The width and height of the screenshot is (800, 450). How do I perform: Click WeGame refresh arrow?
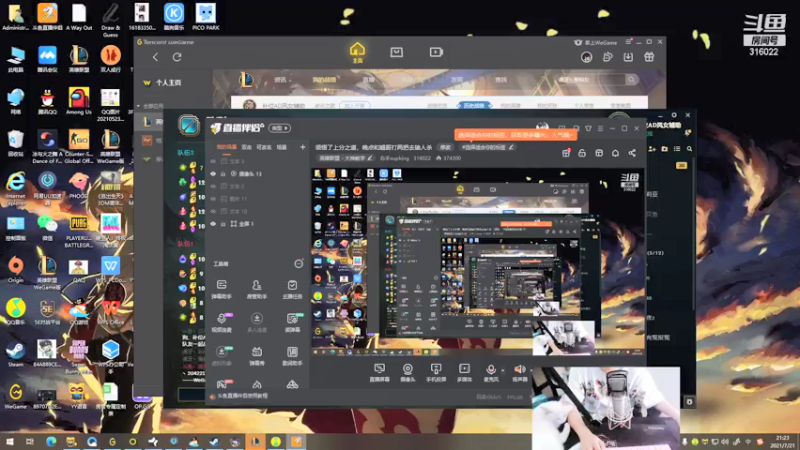(177, 57)
